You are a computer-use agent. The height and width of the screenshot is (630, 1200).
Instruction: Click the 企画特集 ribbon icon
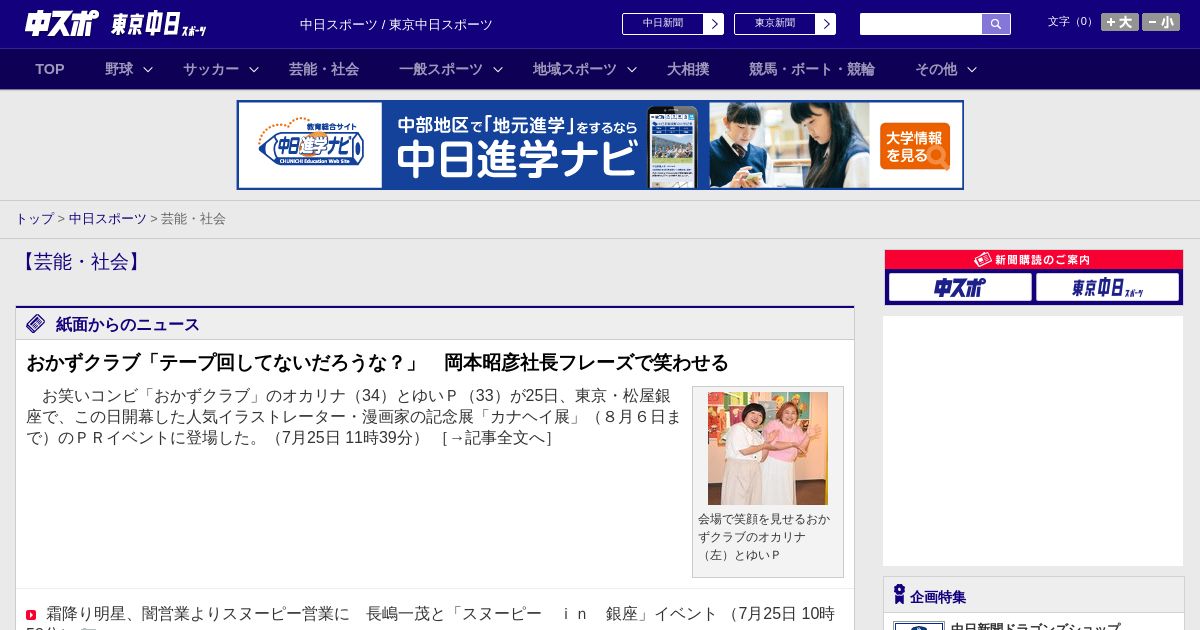899,595
